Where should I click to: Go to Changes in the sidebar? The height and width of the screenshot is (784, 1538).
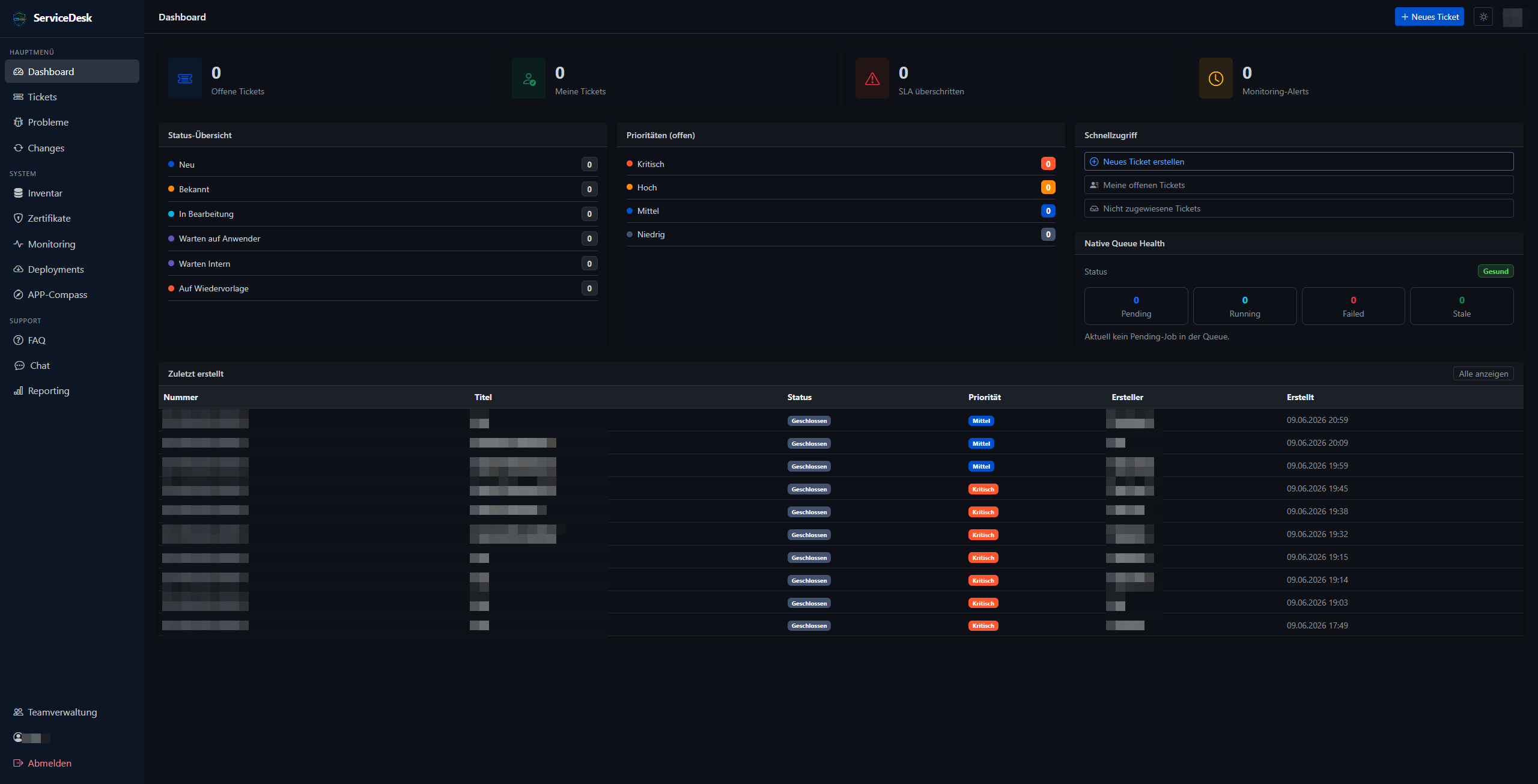72,148
